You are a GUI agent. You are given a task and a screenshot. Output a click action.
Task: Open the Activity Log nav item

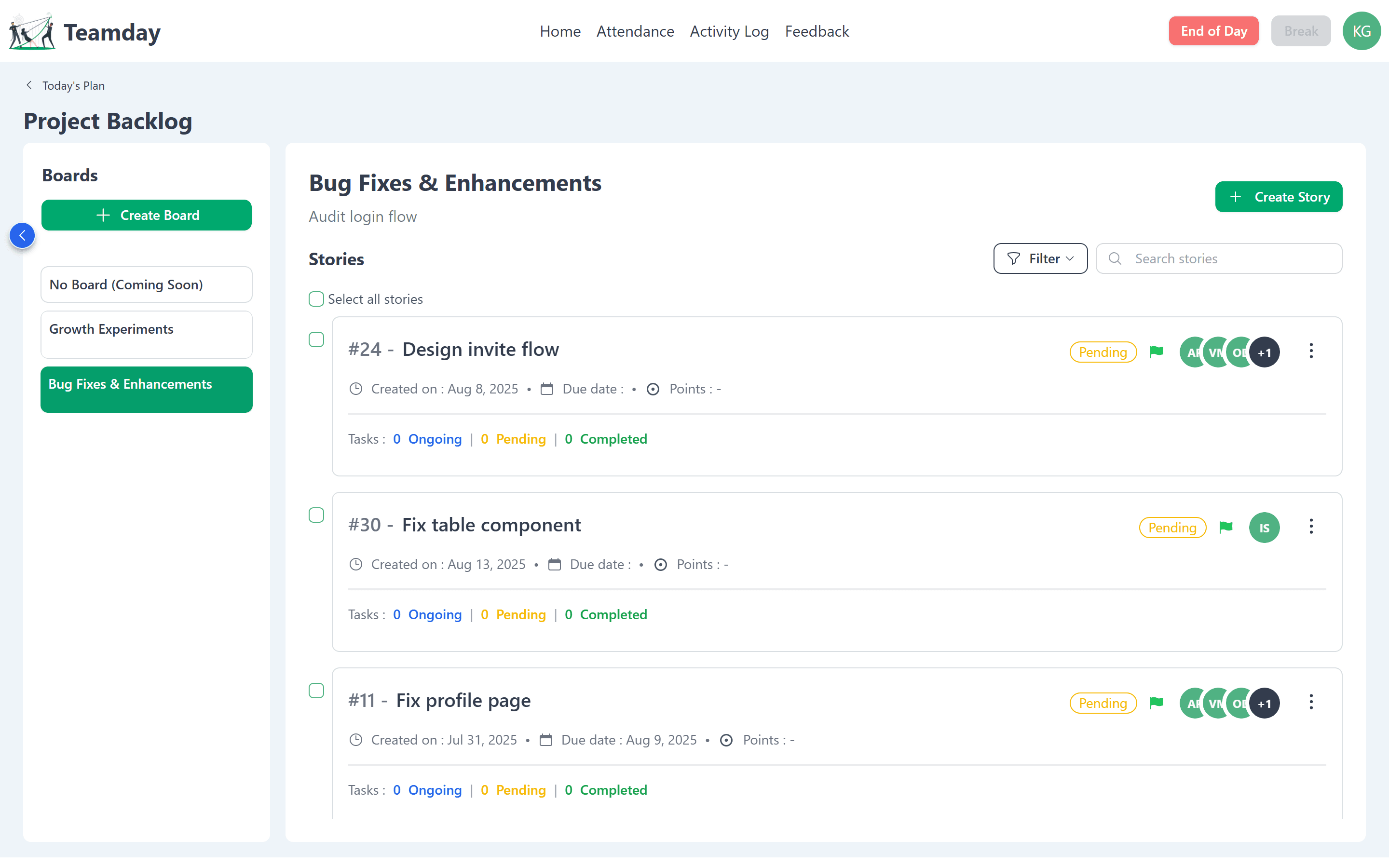tap(729, 31)
